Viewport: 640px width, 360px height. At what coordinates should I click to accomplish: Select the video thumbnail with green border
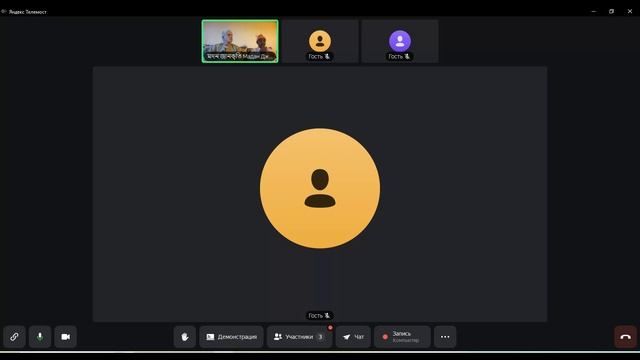point(240,41)
